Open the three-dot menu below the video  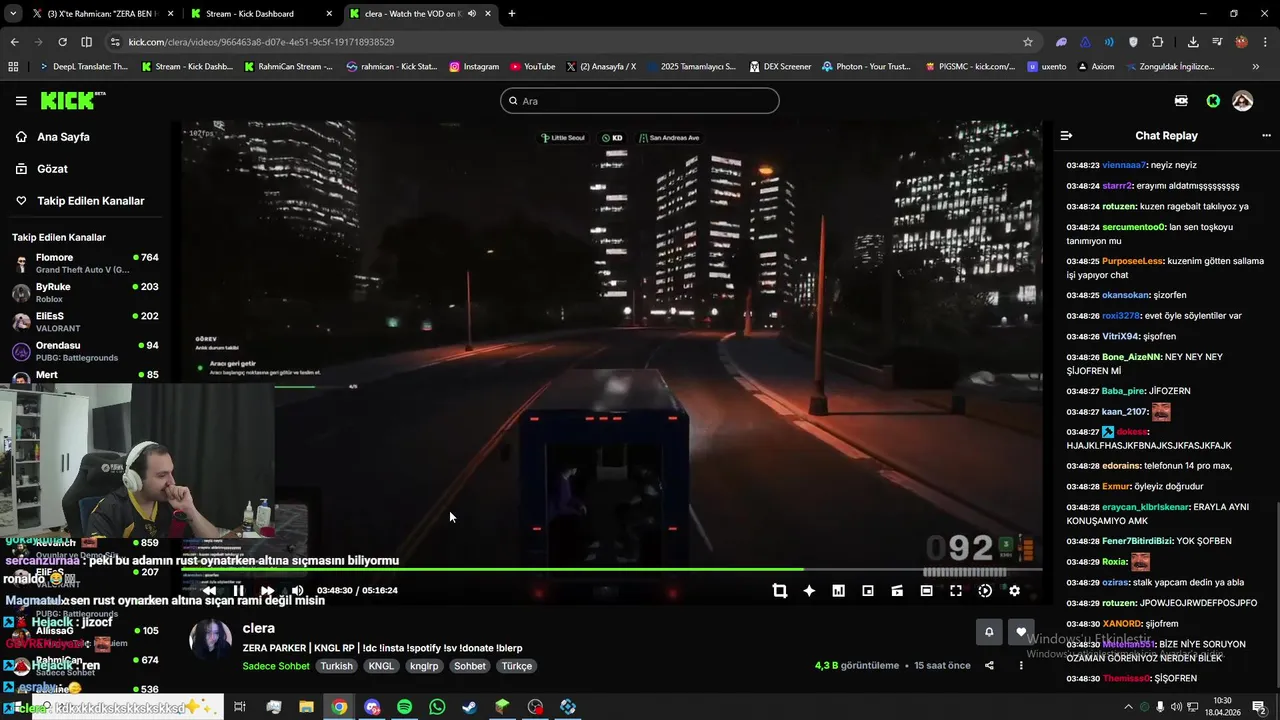pyautogui.click(x=1021, y=666)
